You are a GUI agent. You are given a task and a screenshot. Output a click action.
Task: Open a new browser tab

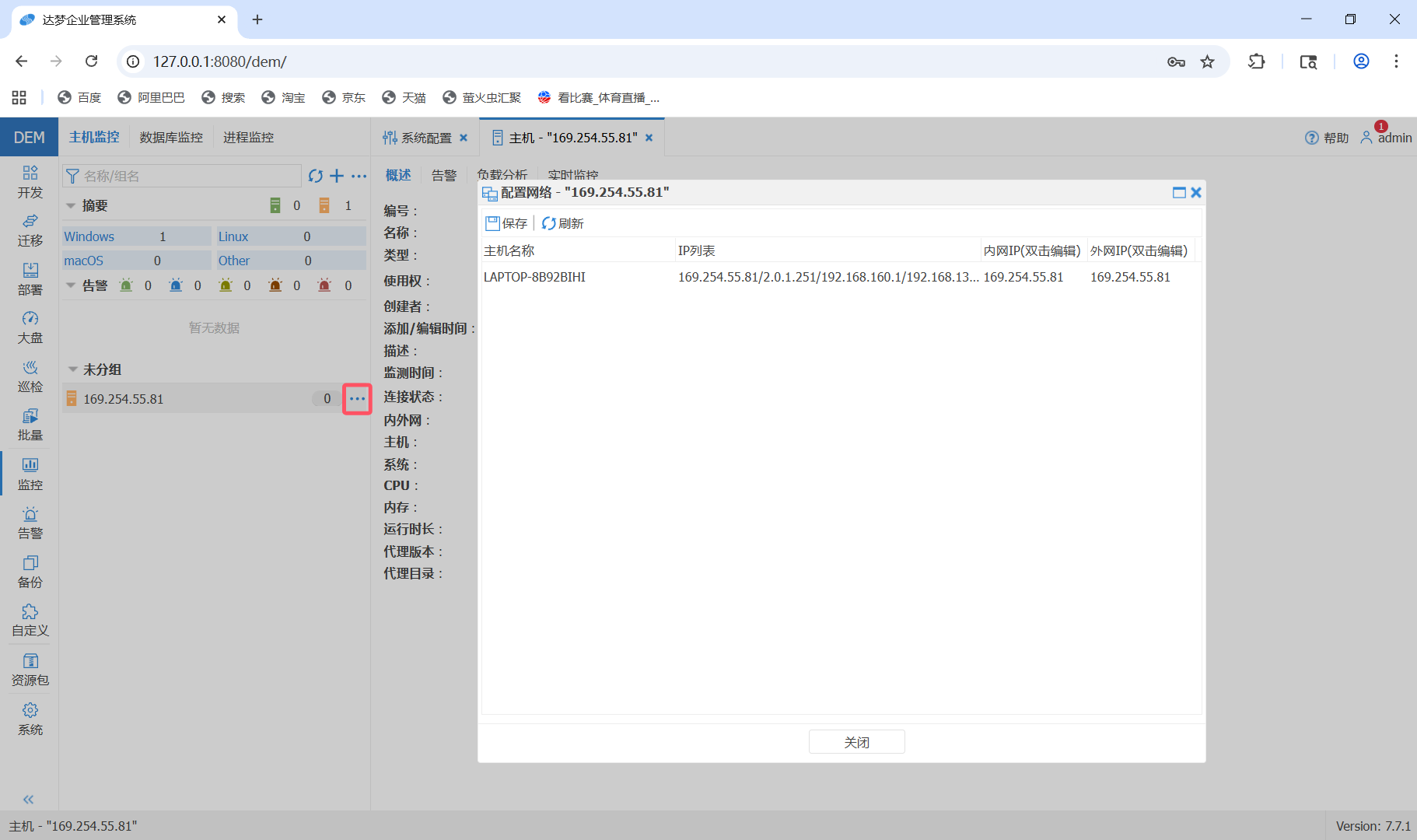257,19
